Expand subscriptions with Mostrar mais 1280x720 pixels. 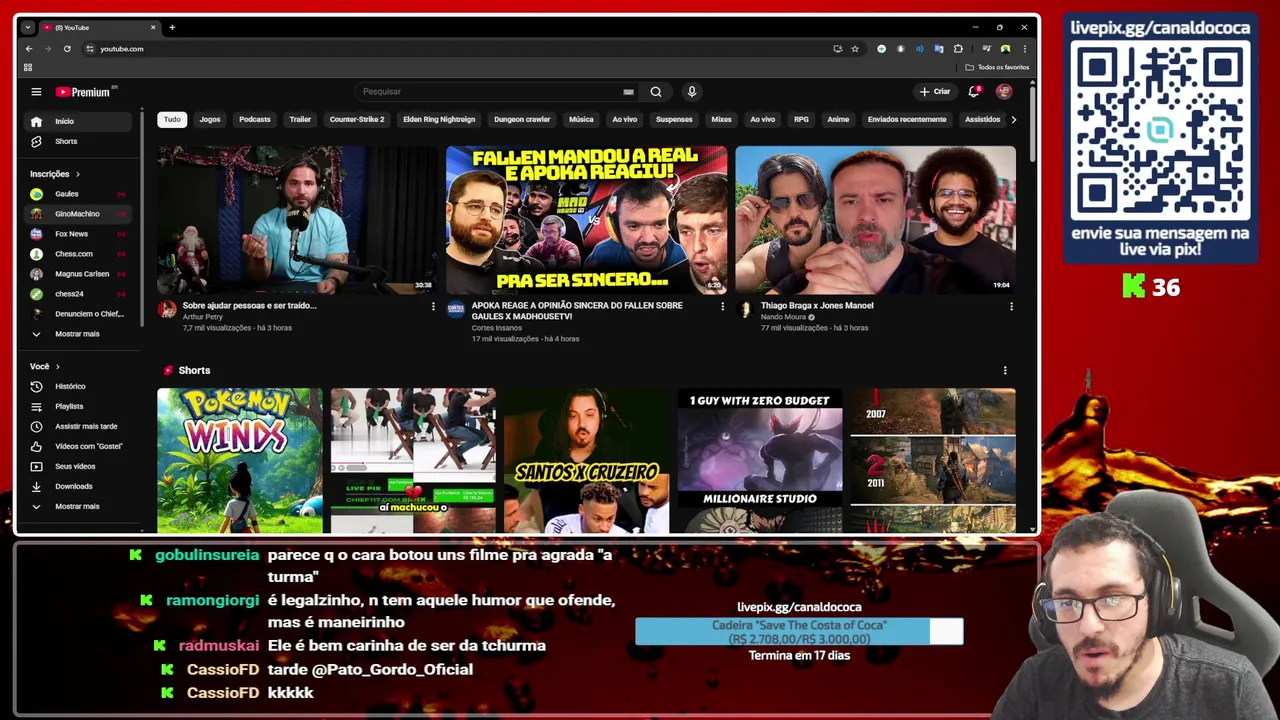click(78, 334)
